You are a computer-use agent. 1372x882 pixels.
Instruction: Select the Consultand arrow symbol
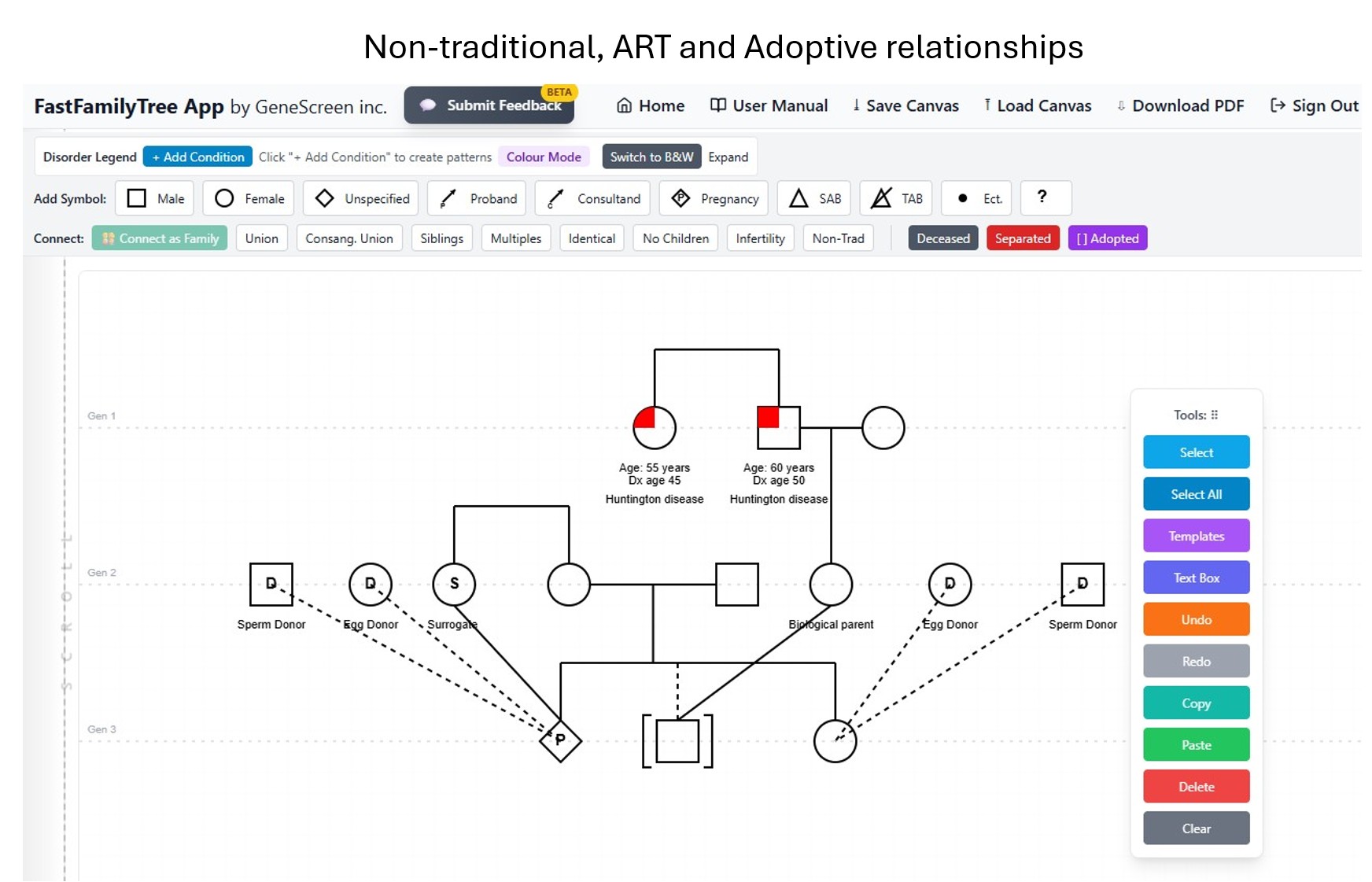(x=592, y=198)
